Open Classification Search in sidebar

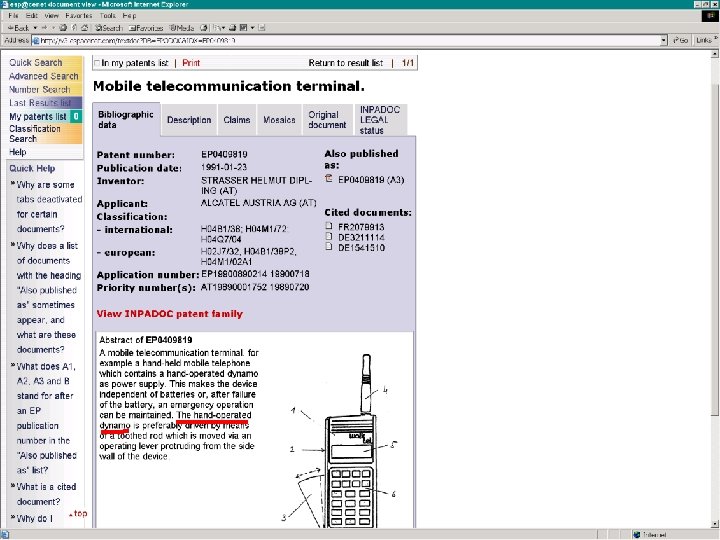click(35, 134)
